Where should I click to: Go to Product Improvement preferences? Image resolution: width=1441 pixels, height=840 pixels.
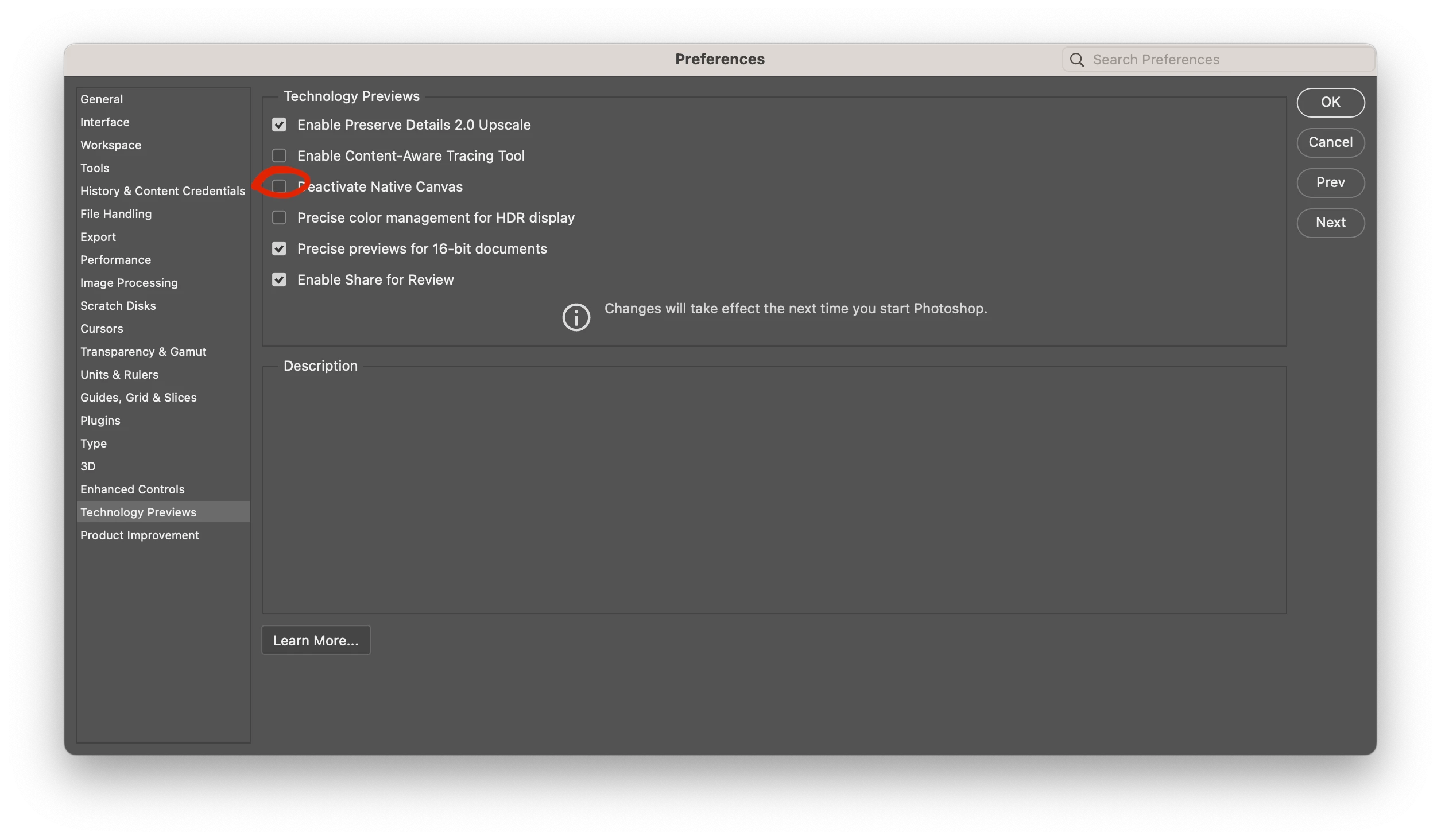pyautogui.click(x=140, y=535)
